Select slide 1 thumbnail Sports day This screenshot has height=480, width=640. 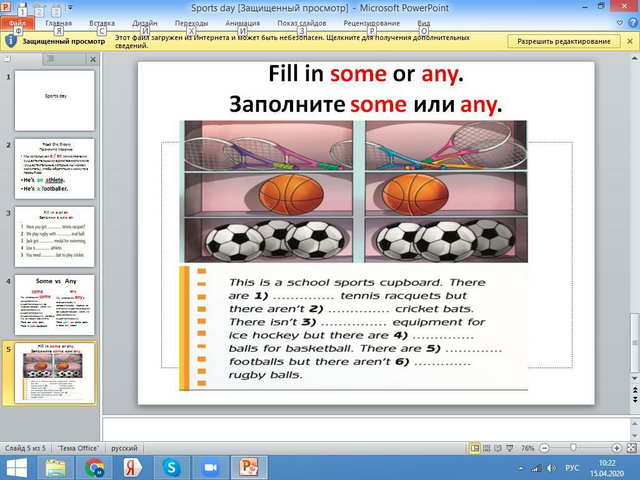point(55,100)
